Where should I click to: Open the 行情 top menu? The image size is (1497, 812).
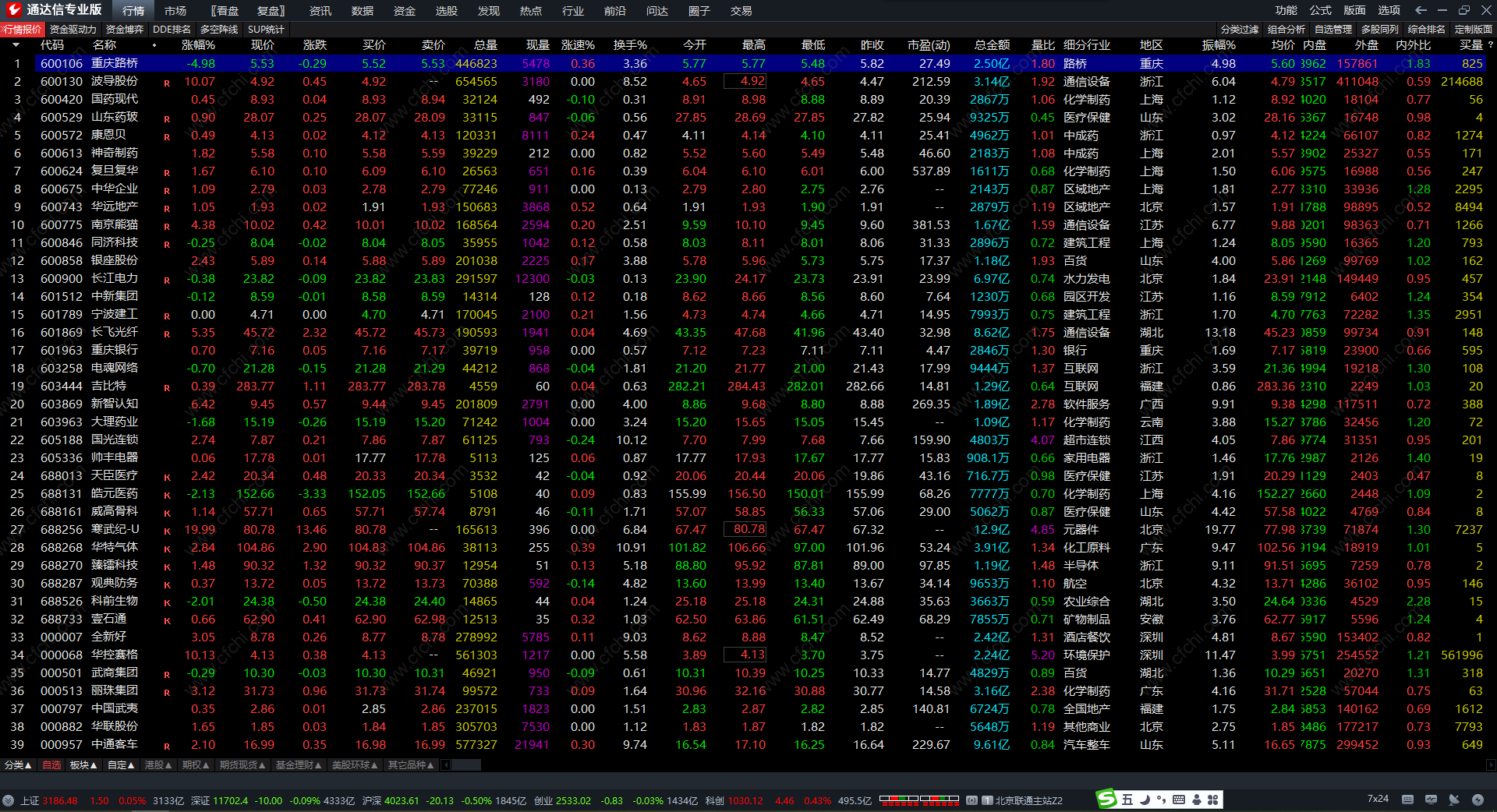pyautogui.click(x=133, y=11)
